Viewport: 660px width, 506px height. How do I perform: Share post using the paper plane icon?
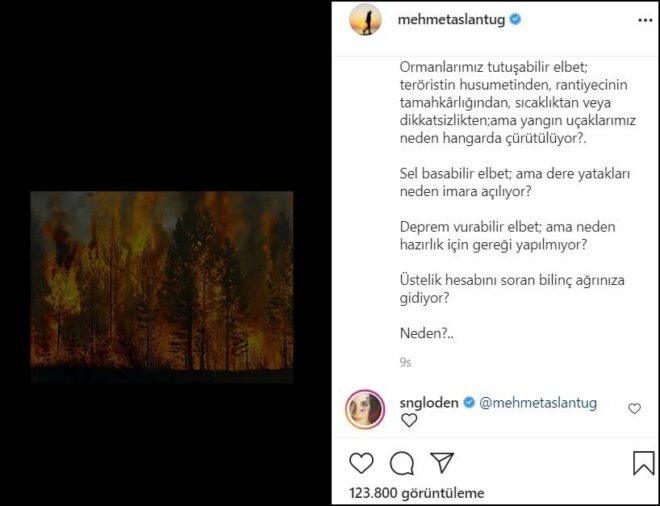[441, 464]
